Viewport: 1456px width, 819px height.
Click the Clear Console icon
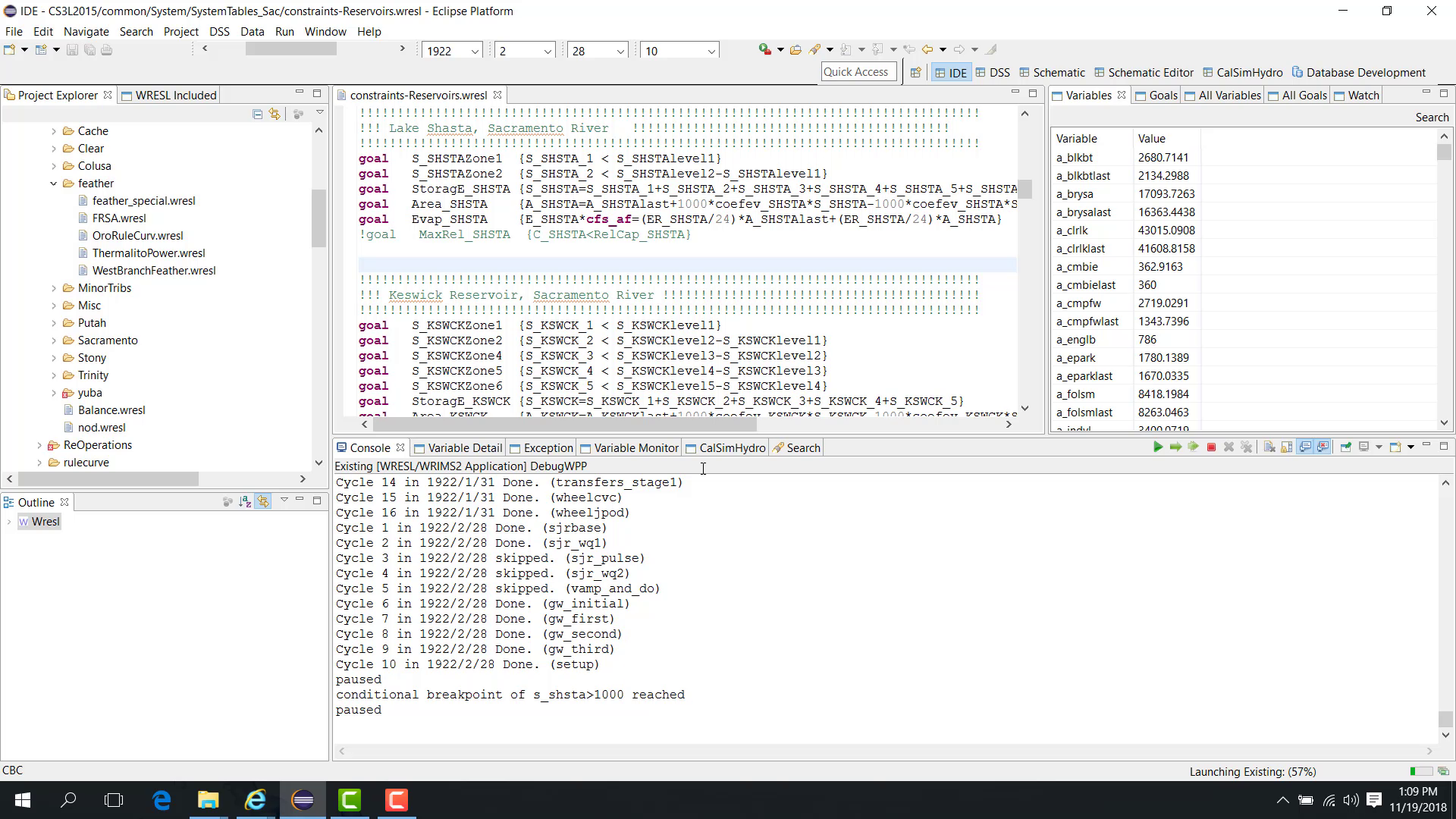click(1269, 447)
